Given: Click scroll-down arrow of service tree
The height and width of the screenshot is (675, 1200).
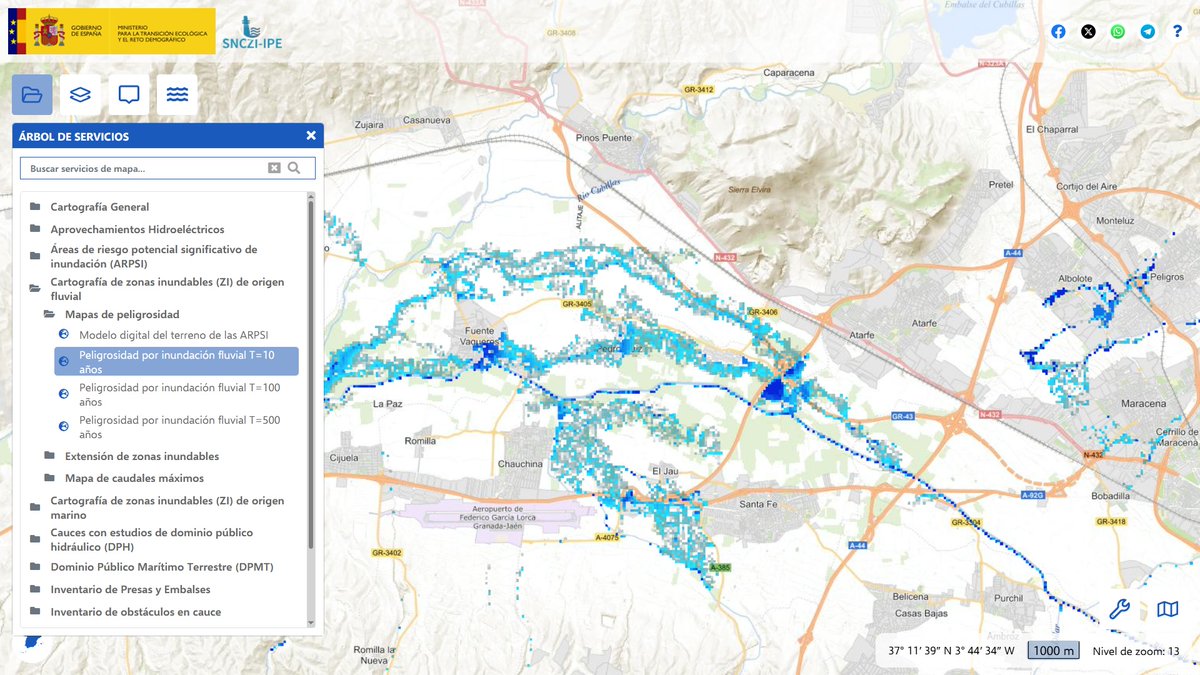Looking at the screenshot, I should click(311, 622).
